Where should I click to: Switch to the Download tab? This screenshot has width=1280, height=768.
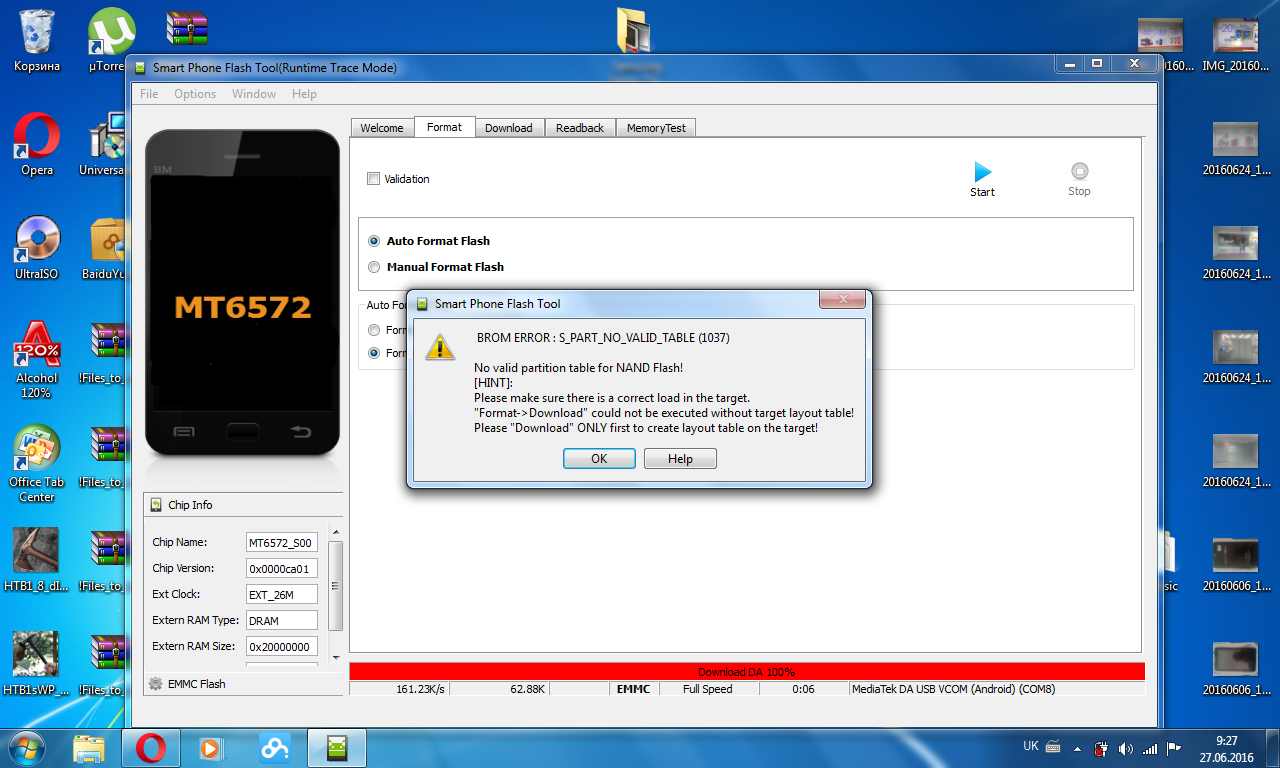tap(509, 128)
